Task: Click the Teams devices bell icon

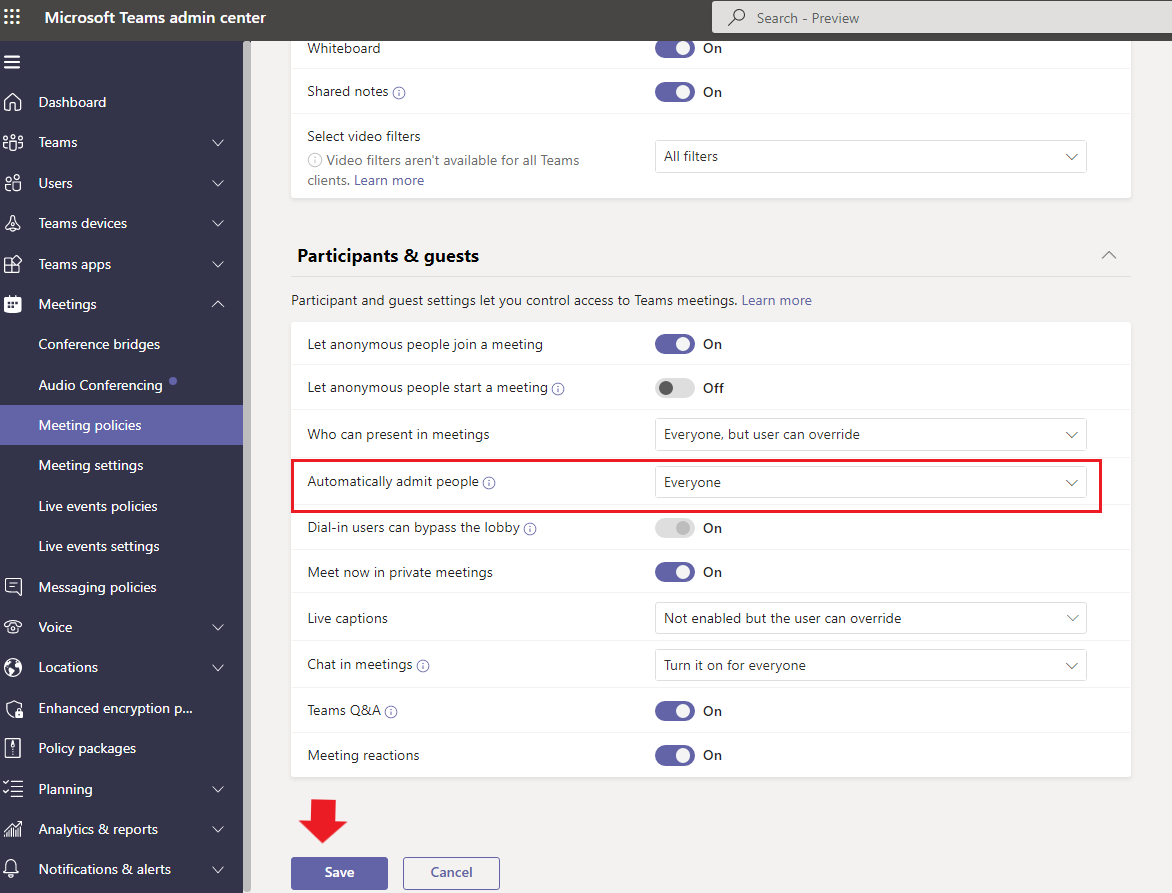Action: tap(13, 223)
